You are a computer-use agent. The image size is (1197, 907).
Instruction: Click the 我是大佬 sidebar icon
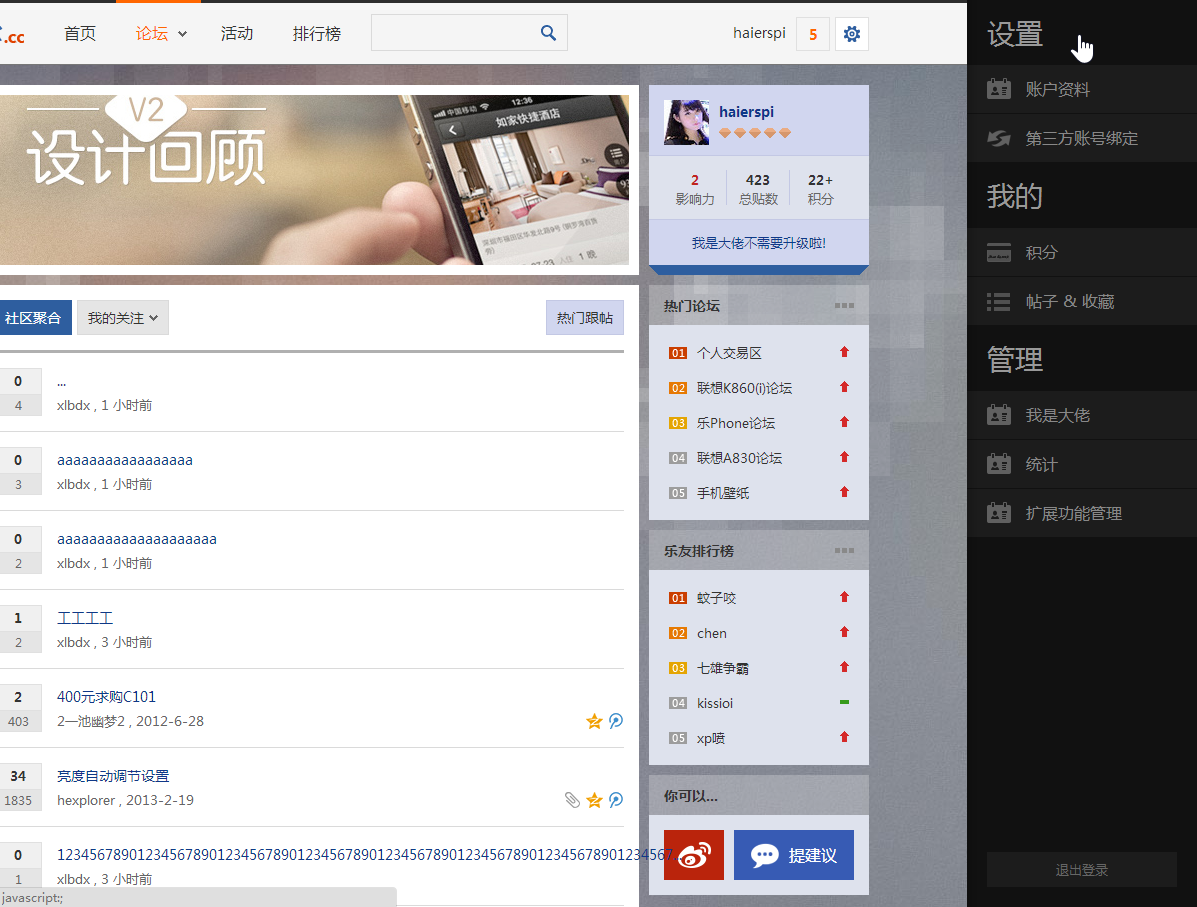[x=999, y=415]
